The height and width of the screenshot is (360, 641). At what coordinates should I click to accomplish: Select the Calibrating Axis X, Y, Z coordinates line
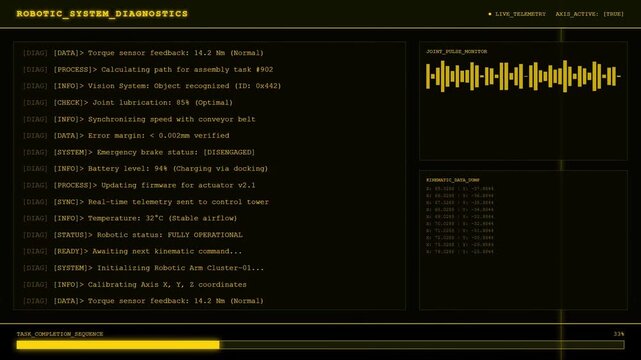(x=135, y=284)
